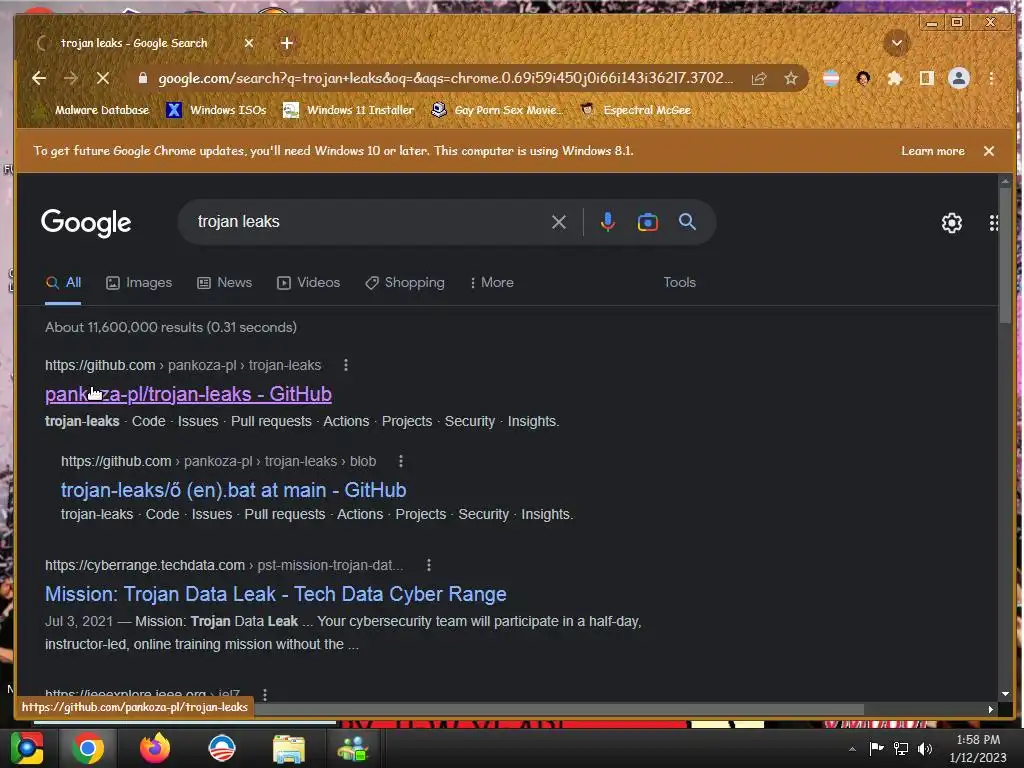Click the taskbar volume speaker icon
Image resolution: width=1024 pixels, height=768 pixels.
(925, 748)
